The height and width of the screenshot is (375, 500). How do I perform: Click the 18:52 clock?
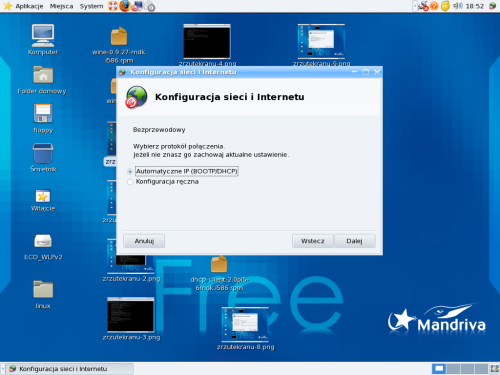(x=475, y=6)
